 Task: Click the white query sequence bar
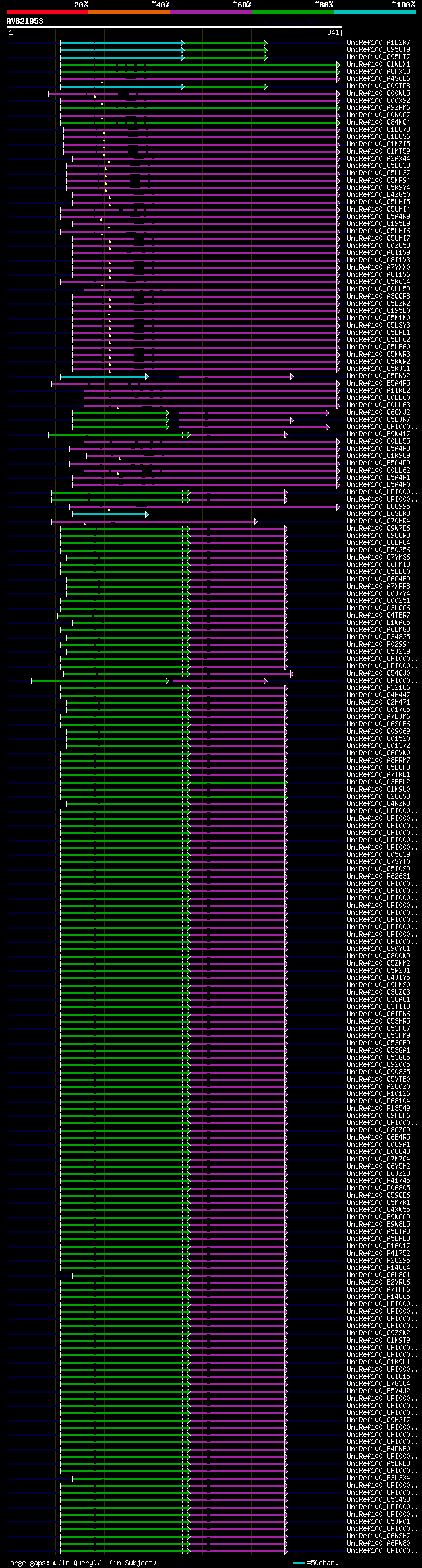point(174,27)
